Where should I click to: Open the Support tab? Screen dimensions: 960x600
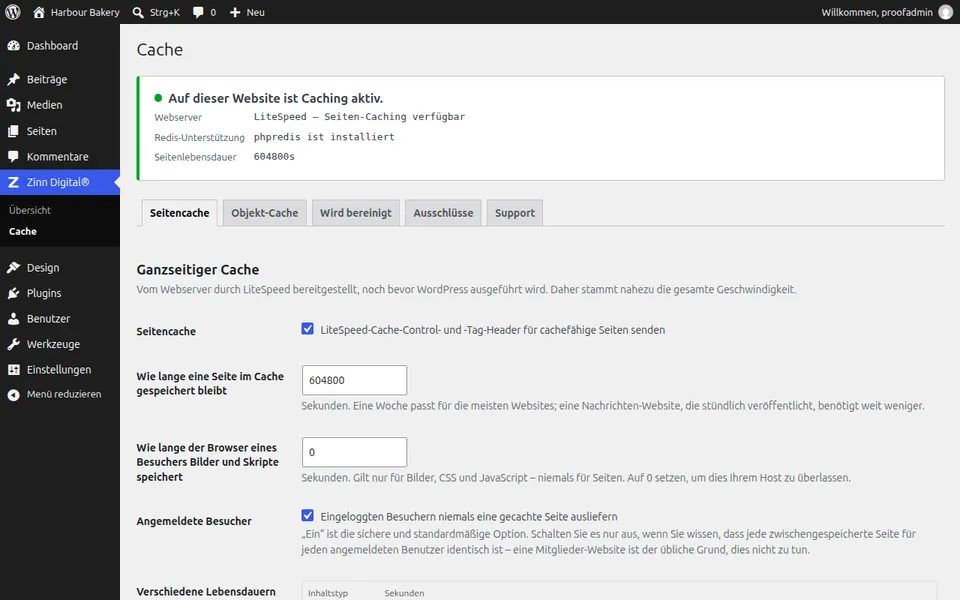point(515,213)
